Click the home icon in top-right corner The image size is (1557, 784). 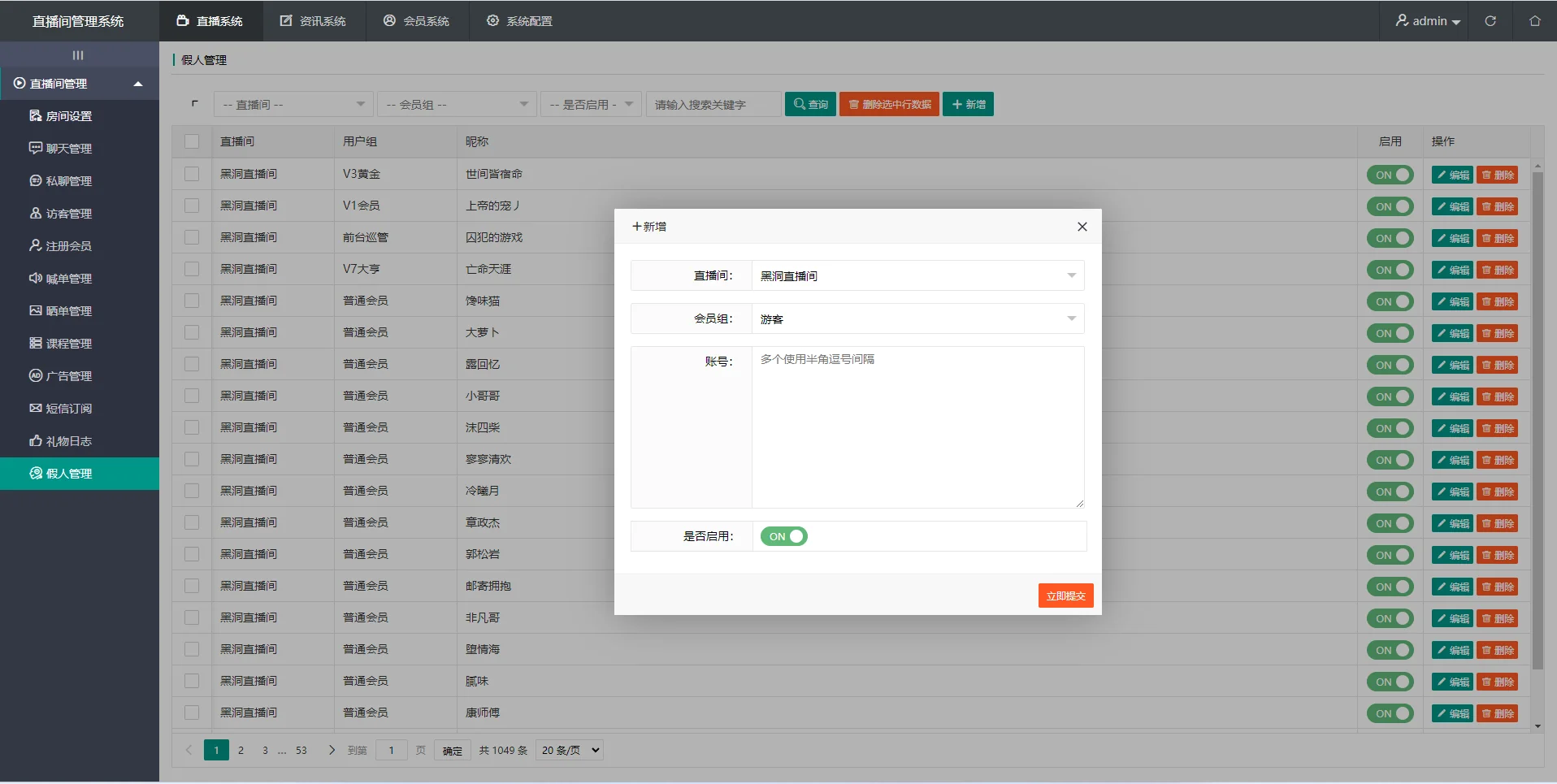coord(1534,21)
